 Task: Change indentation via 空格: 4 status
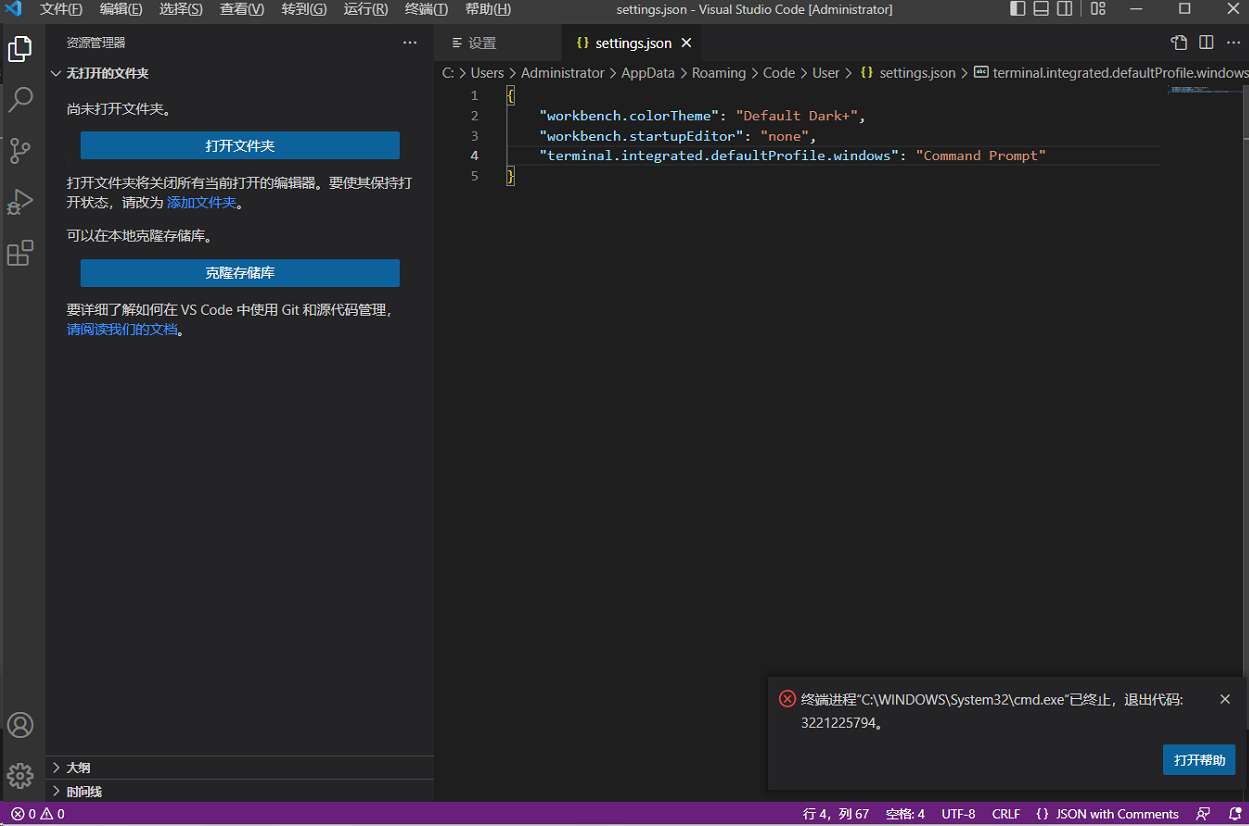click(906, 814)
